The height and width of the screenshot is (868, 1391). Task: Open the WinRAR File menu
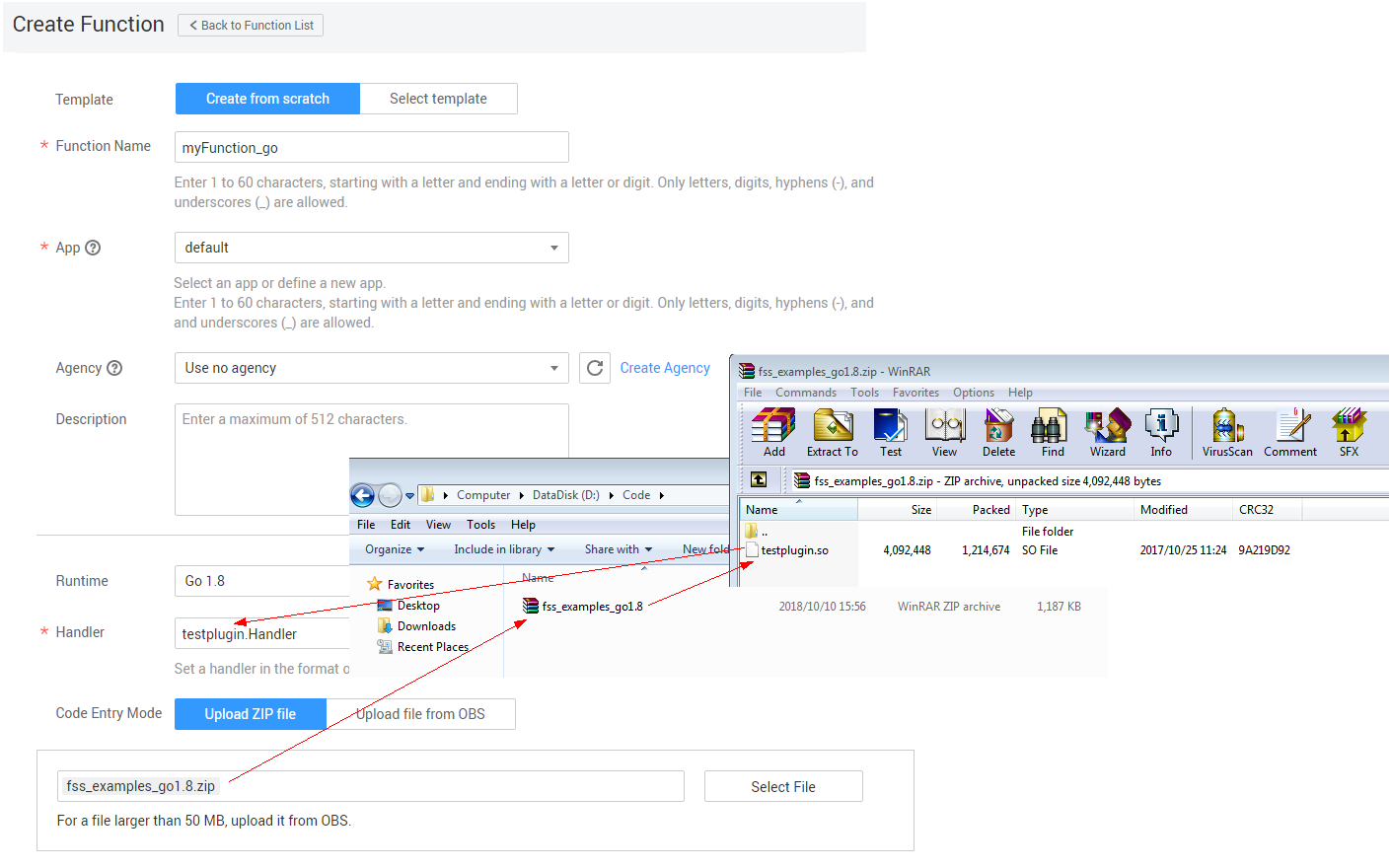pos(753,393)
